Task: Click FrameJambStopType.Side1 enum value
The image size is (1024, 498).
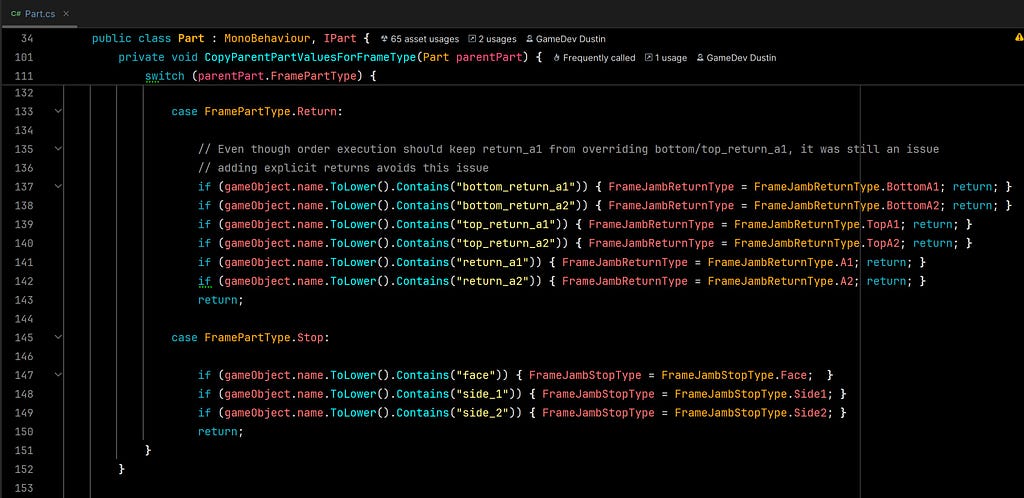Action: click(x=750, y=394)
